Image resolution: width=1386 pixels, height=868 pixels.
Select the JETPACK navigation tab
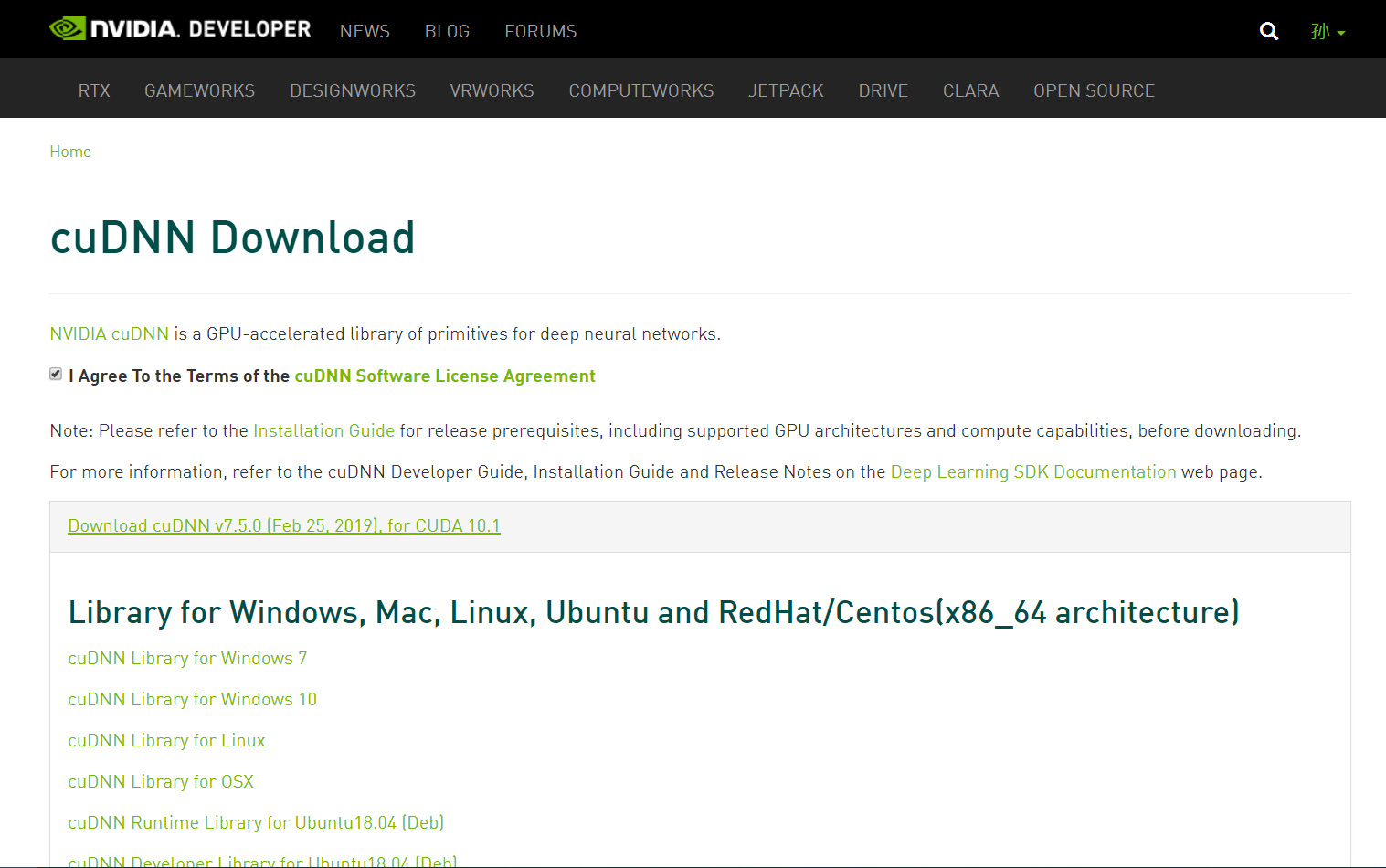[x=786, y=90]
